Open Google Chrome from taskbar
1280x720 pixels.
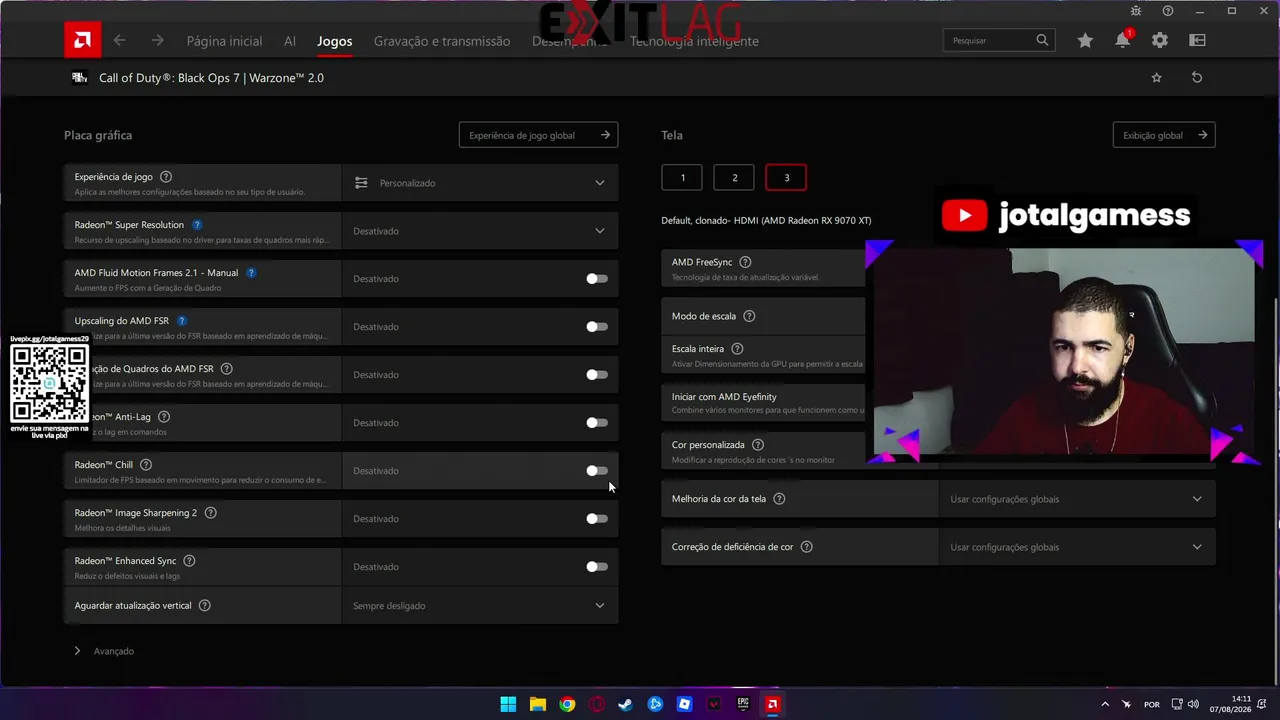point(567,704)
